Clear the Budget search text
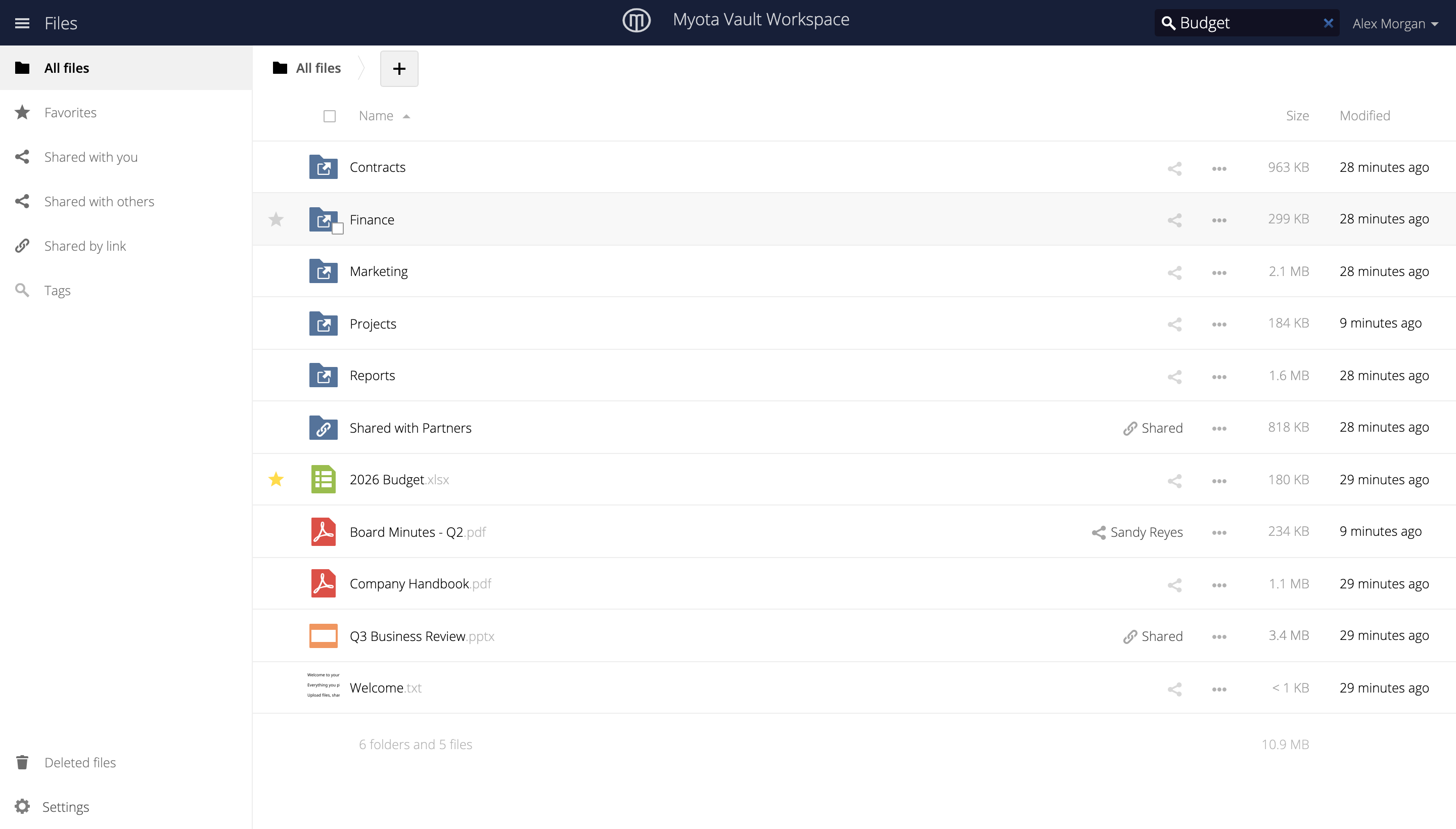The width and height of the screenshot is (1456, 829). (1328, 23)
